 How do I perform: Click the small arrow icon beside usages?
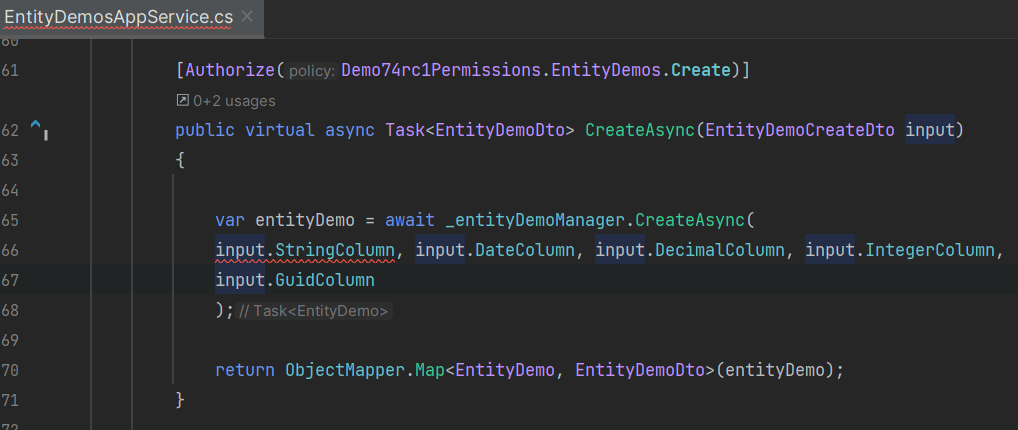[182, 100]
